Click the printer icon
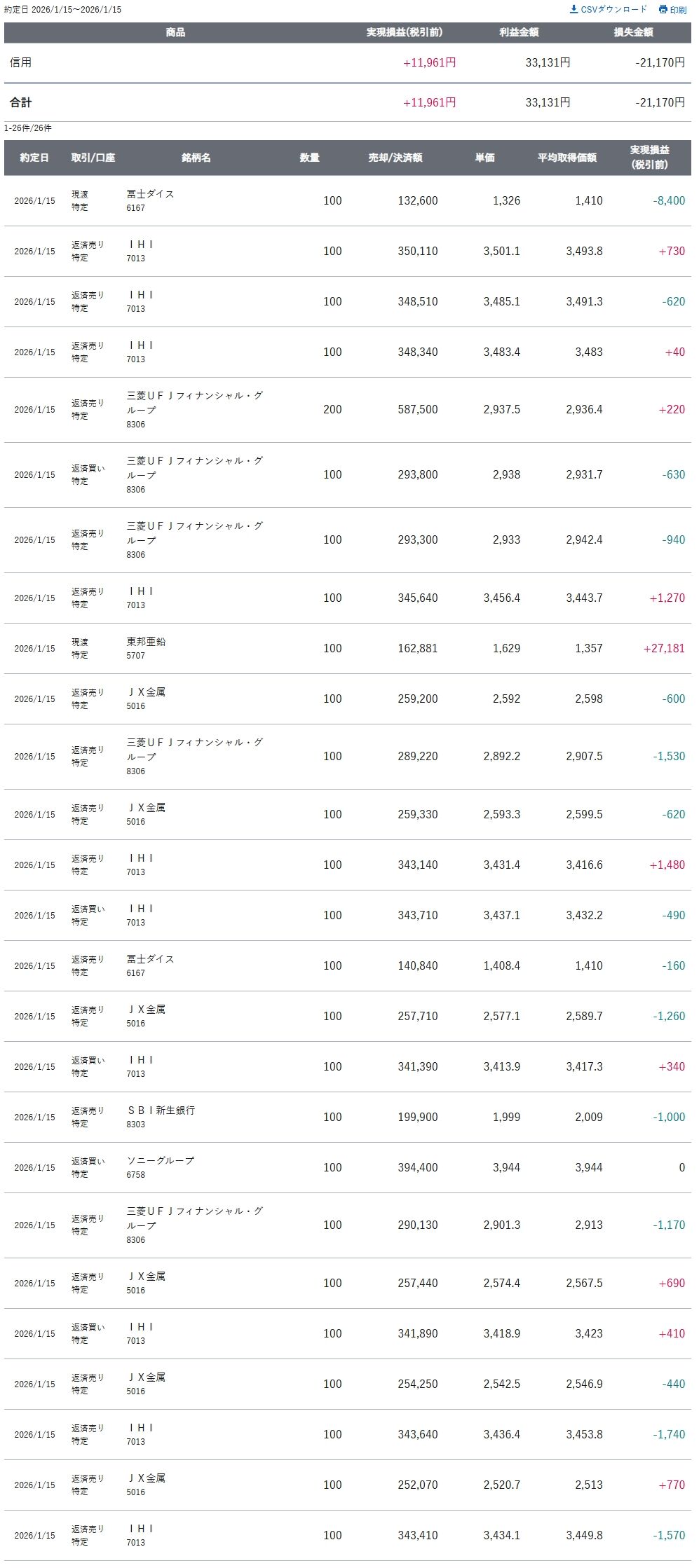The image size is (699, 1568). tap(663, 9)
